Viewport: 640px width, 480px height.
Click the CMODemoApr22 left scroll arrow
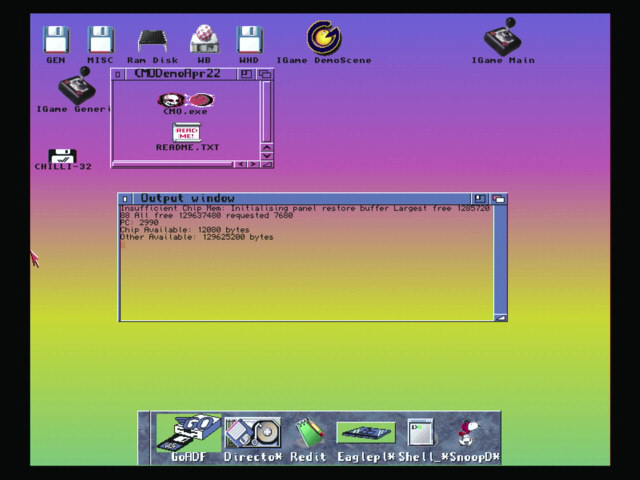coord(241,164)
